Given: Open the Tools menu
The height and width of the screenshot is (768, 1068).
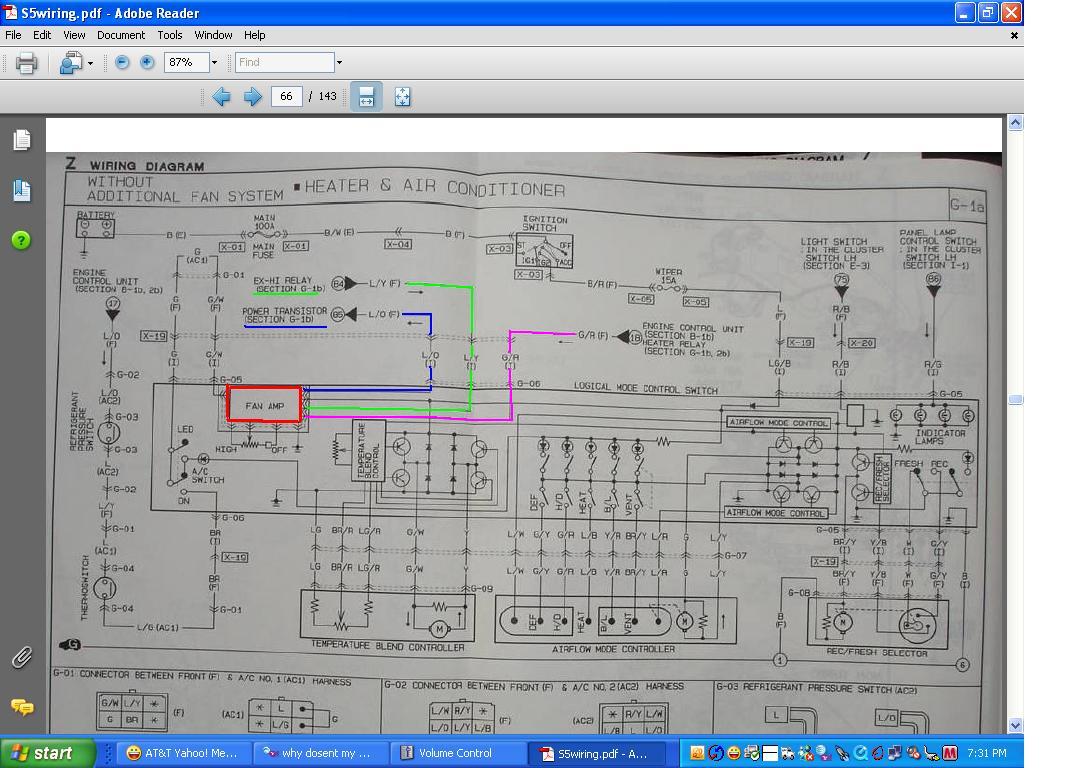Looking at the screenshot, I should click(x=170, y=35).
